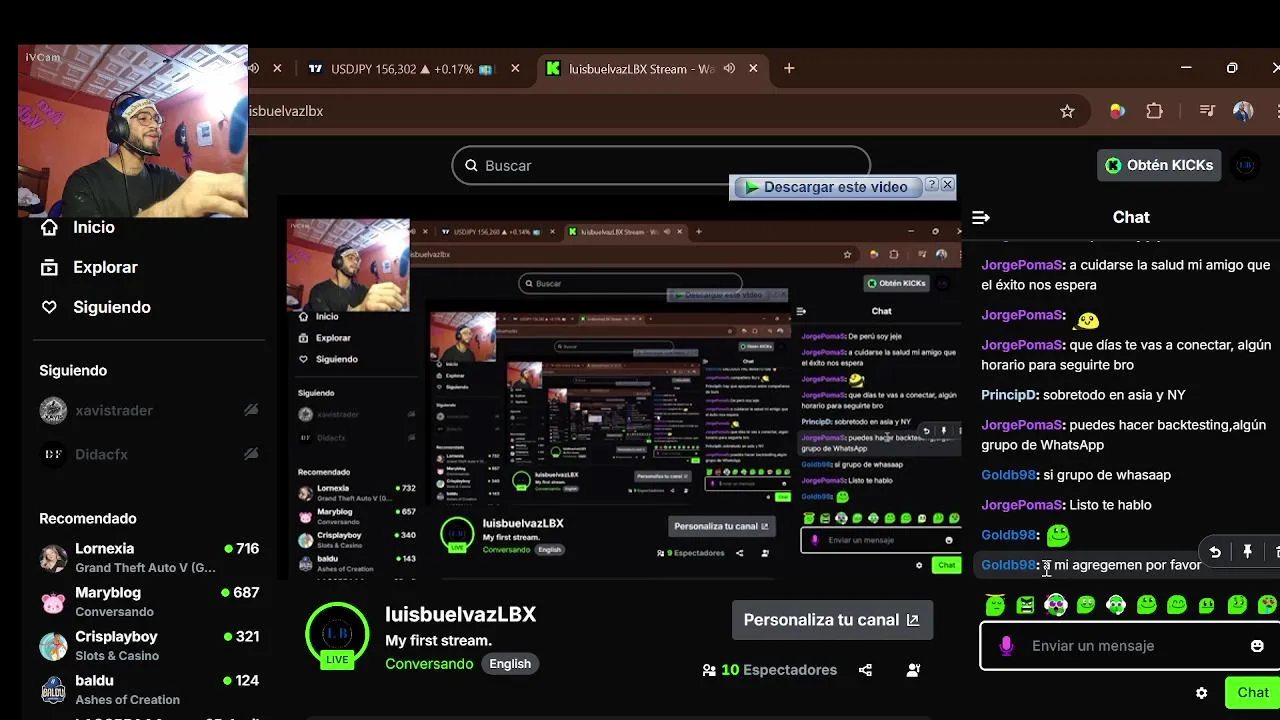1280x720 pixels.
Task: Click the luisbuelvazLBX channel avatar with LIVE badge
Action: 337,635
